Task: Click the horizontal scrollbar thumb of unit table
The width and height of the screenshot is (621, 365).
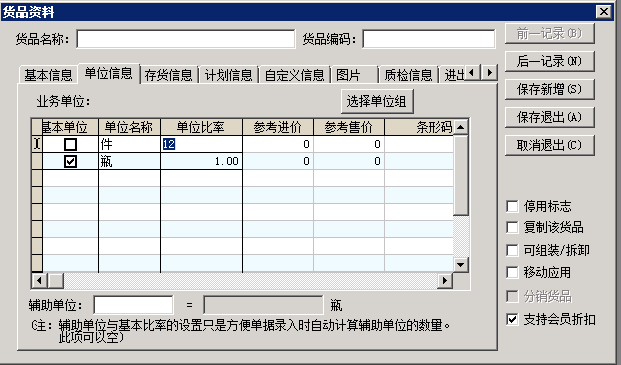Action: click(55, 281)
